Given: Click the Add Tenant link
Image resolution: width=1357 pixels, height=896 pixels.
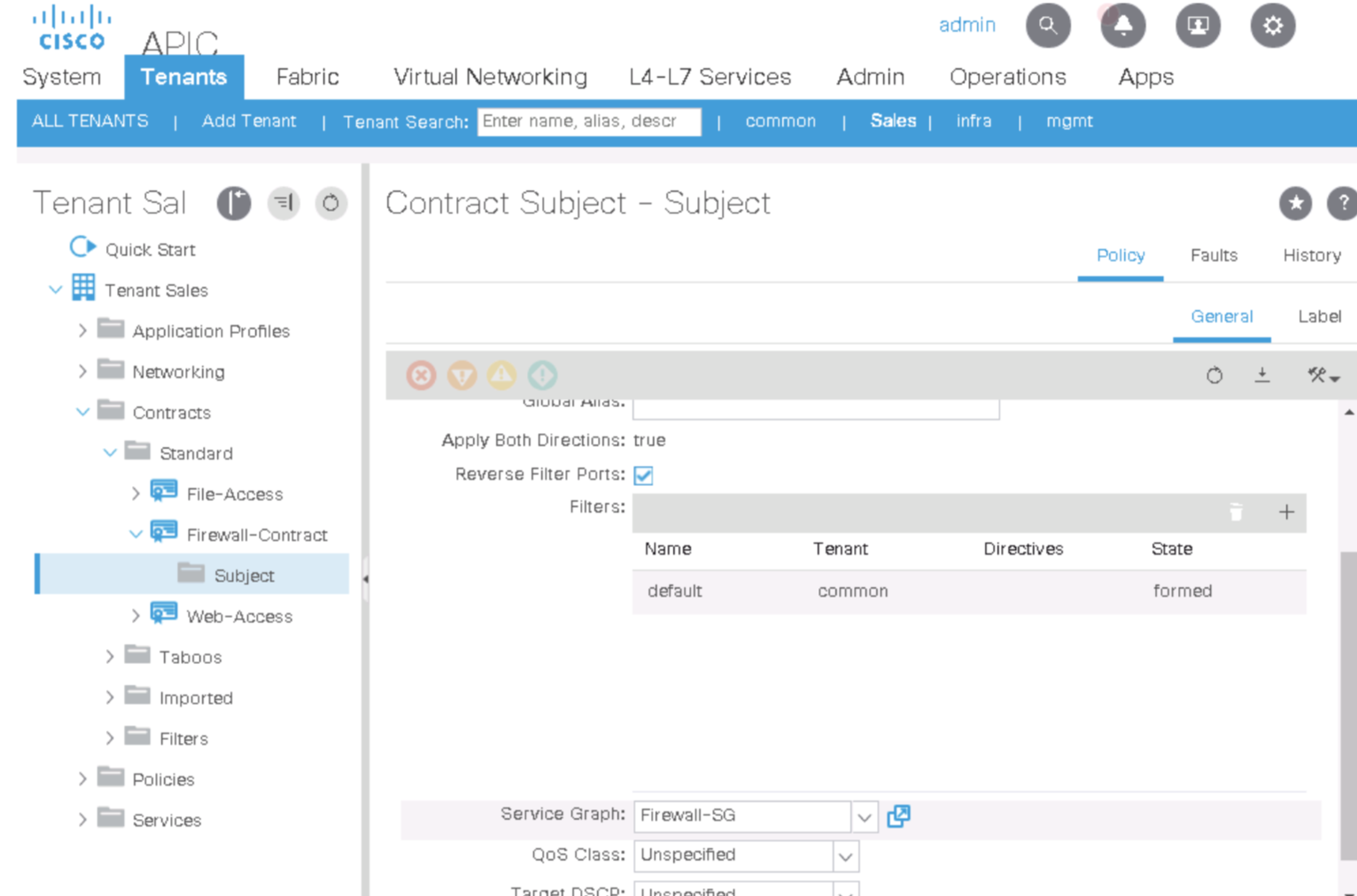Looking at the screenshot, I should tap(249, 121).
